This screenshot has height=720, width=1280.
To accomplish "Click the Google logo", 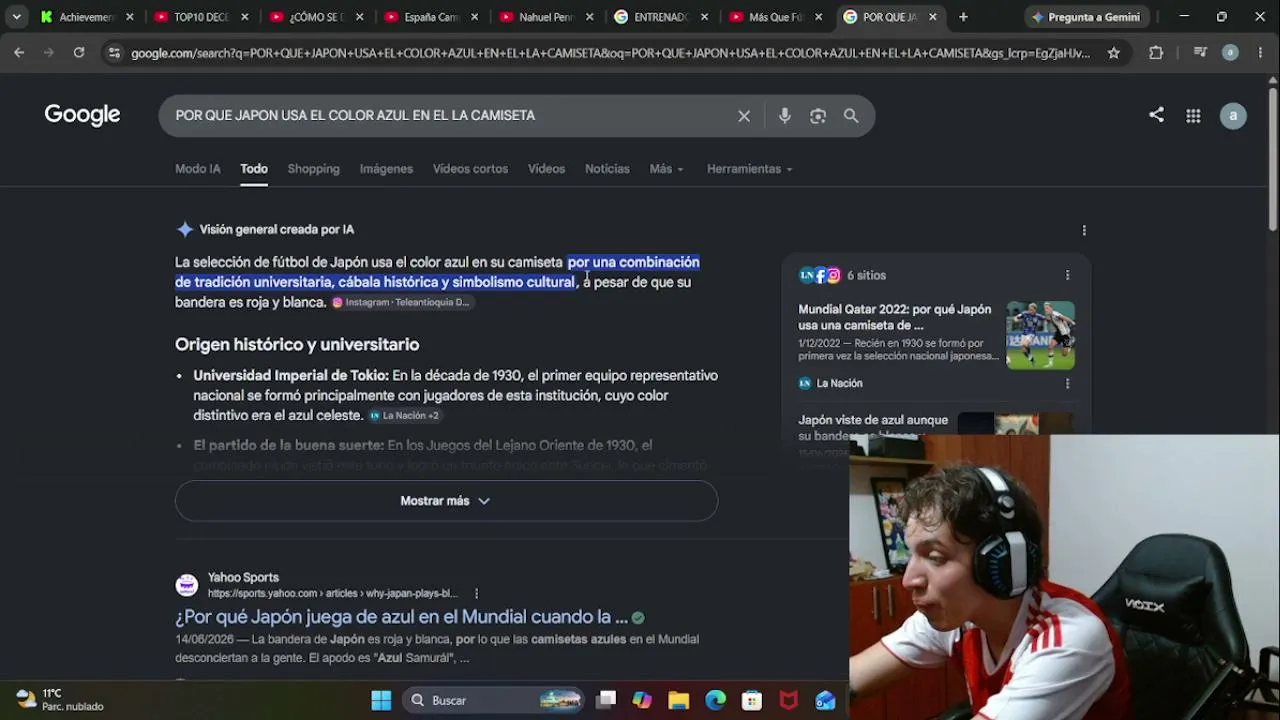I will (x=82, y=115).
